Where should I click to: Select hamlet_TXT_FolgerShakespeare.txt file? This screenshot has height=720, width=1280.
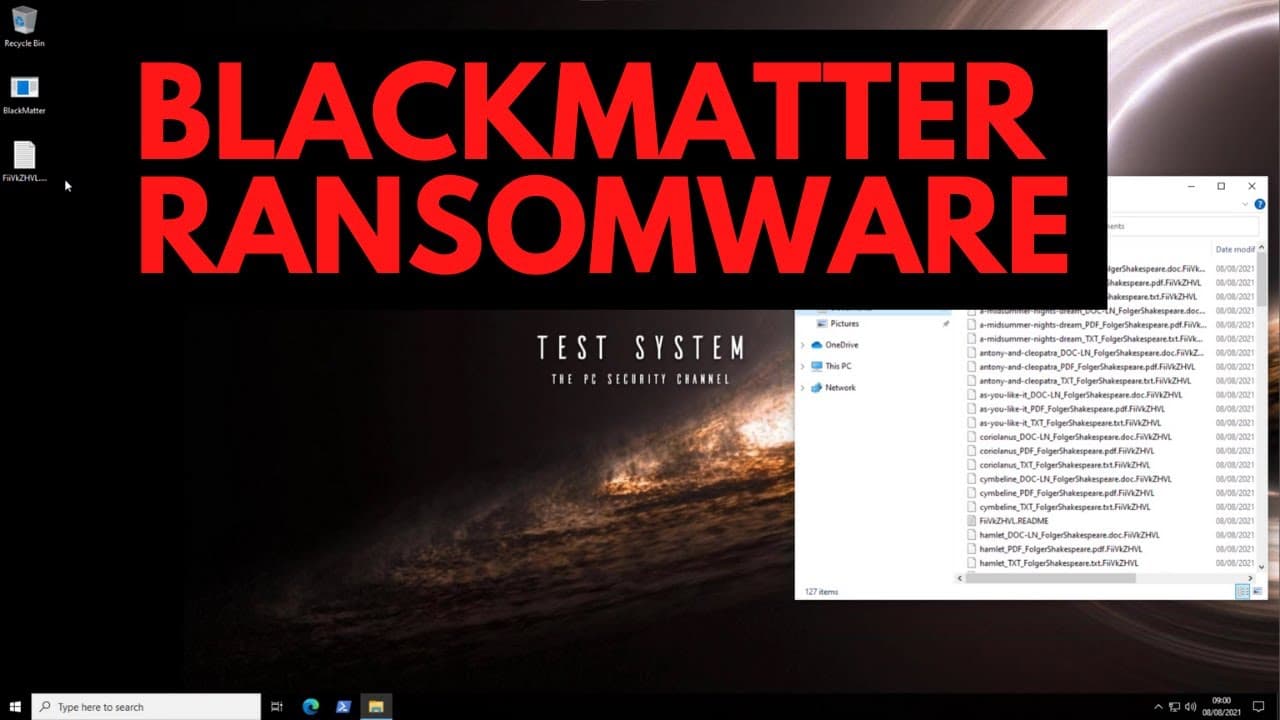(x=1053, y=563)
